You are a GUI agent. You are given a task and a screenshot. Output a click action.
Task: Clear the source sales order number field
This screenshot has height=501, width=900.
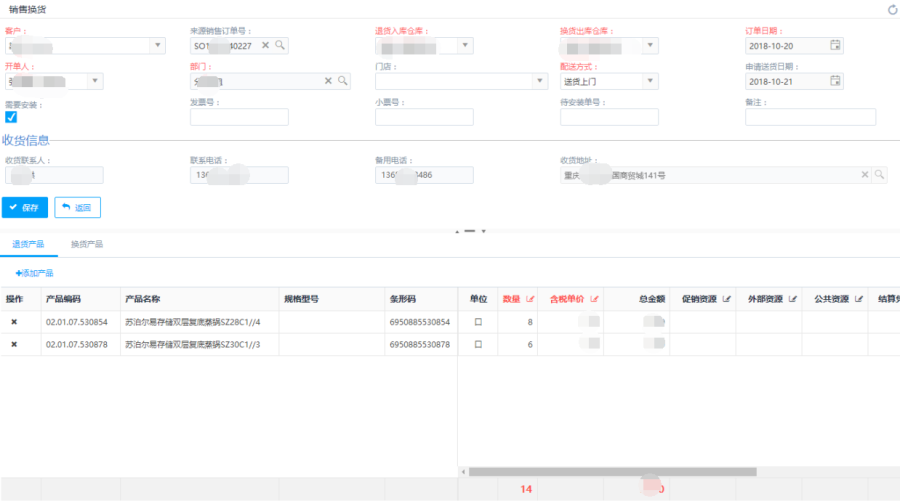point(266,45)
